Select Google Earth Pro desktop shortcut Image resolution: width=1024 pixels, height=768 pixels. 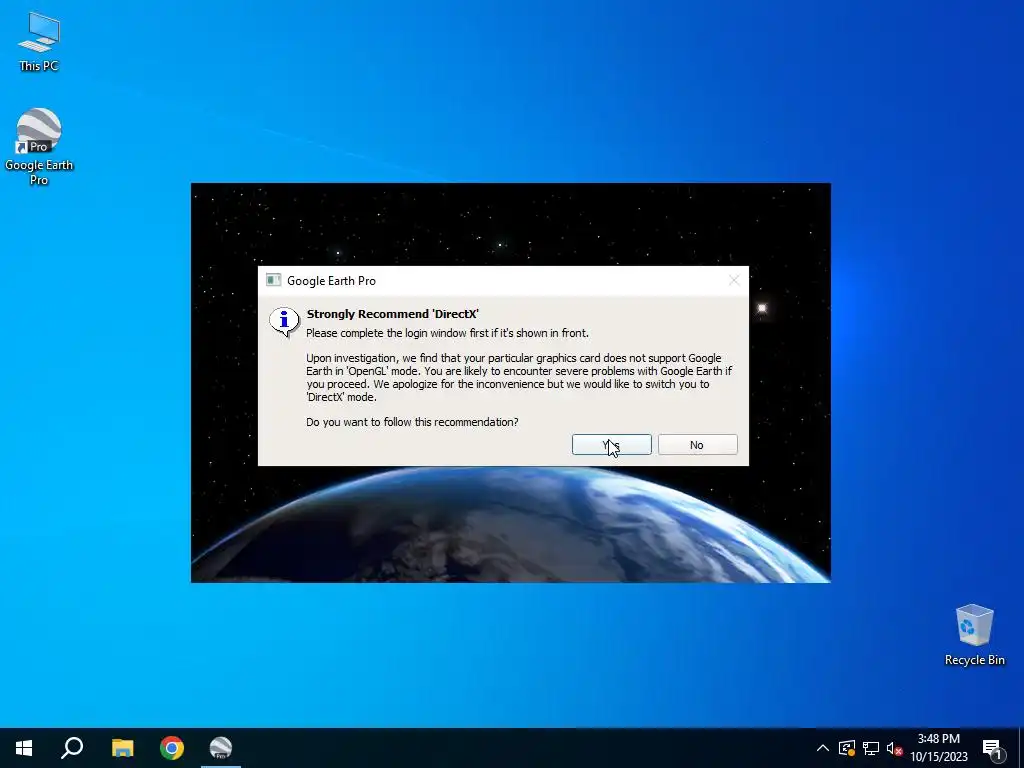[39, 146]
